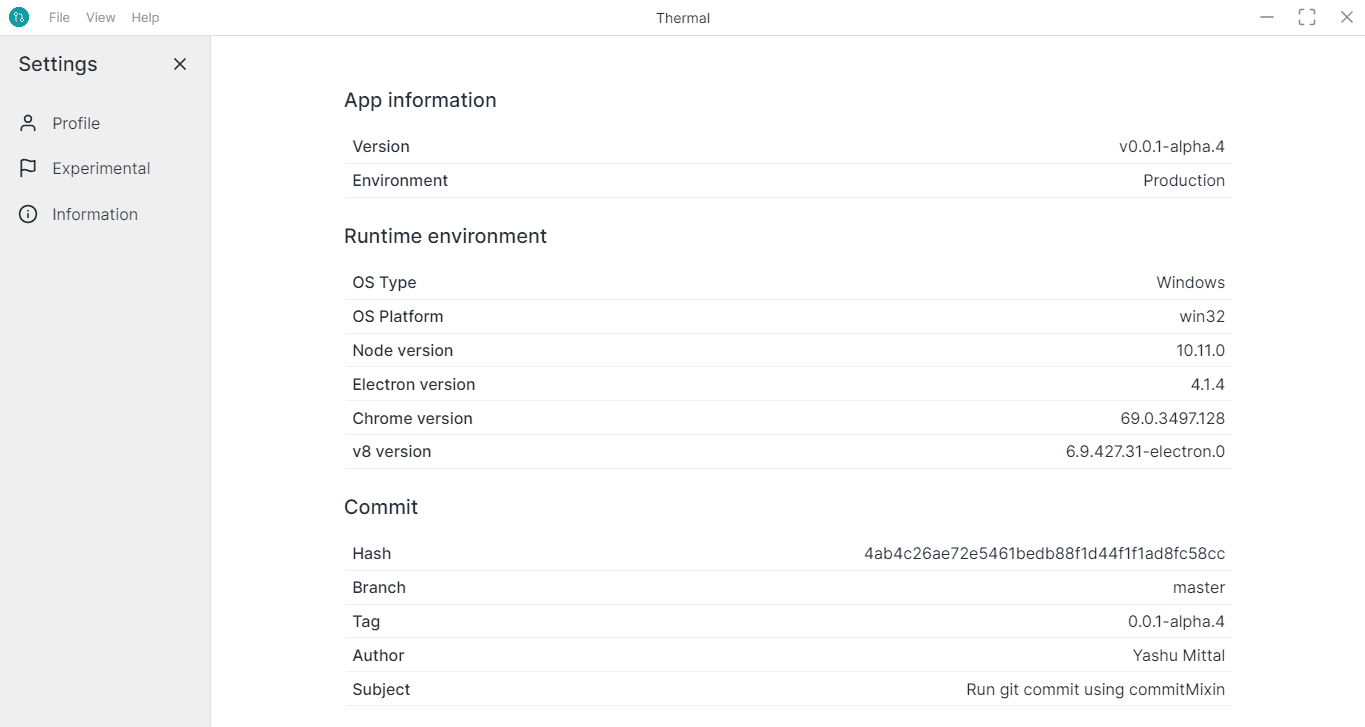This screenshot has height=727, width=1365.
Task: Click the Tag row label
Action: coord(366,621)
